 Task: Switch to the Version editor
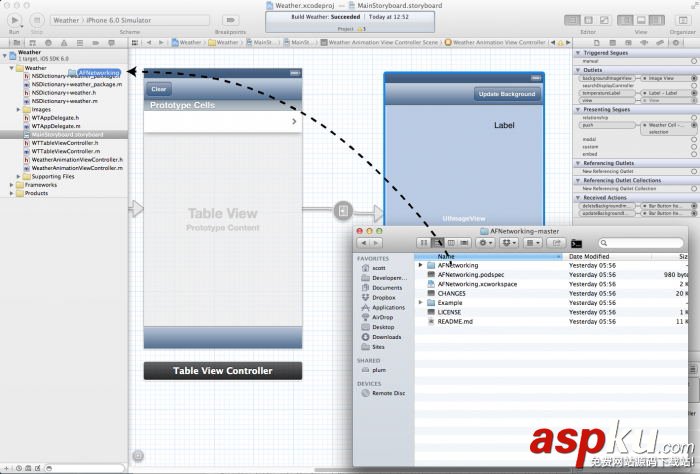tap(604, 21)
